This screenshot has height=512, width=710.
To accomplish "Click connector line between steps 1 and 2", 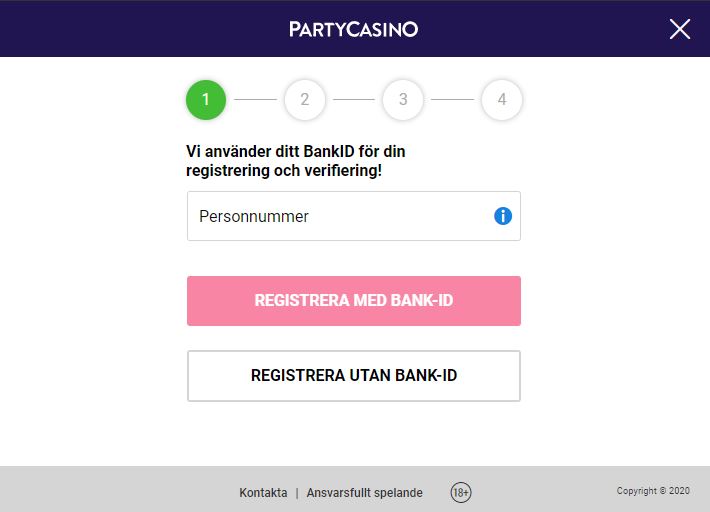I will pyautogui.click(x=255, y=99).
